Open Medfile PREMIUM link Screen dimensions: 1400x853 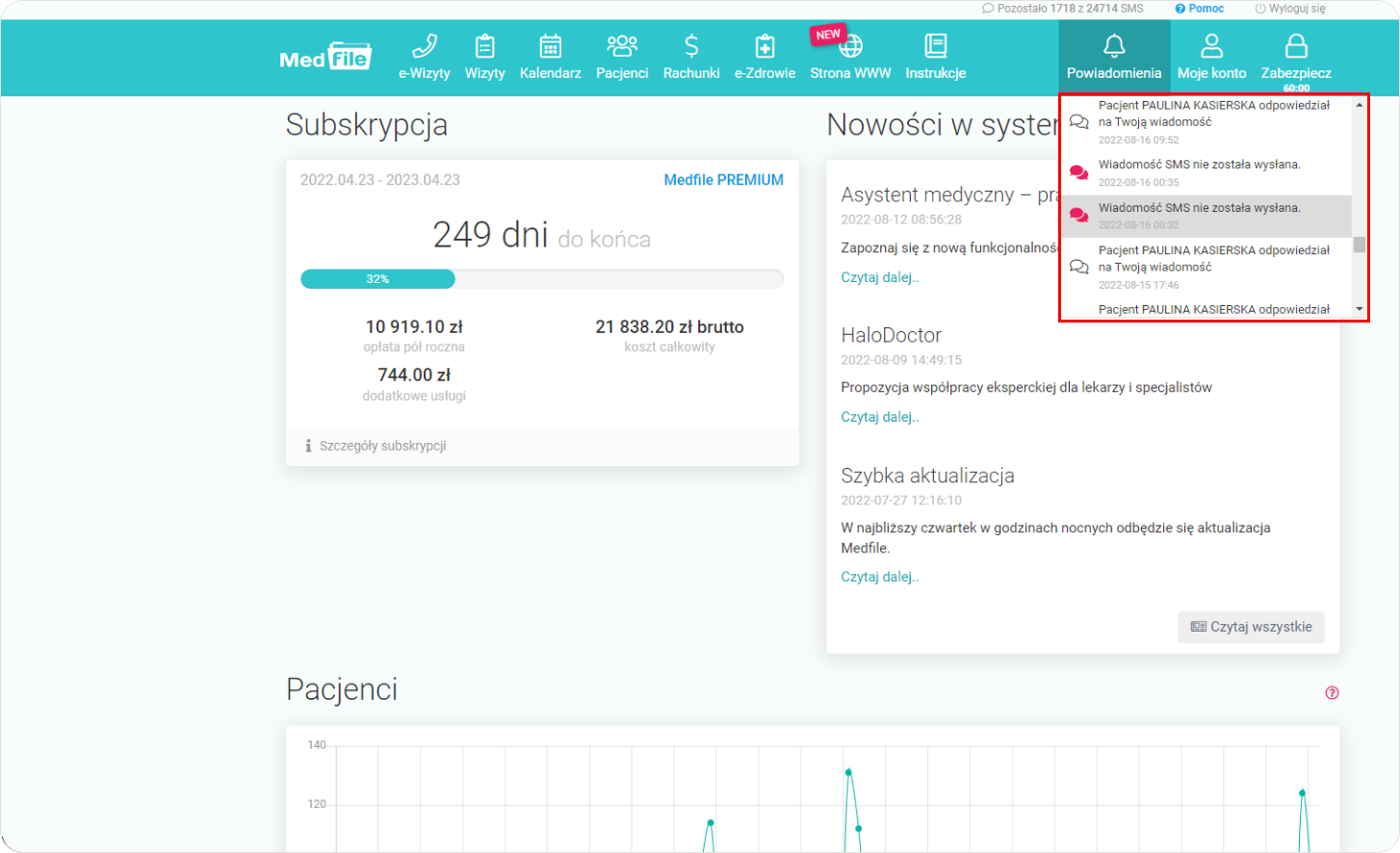[x=724, y=180]
